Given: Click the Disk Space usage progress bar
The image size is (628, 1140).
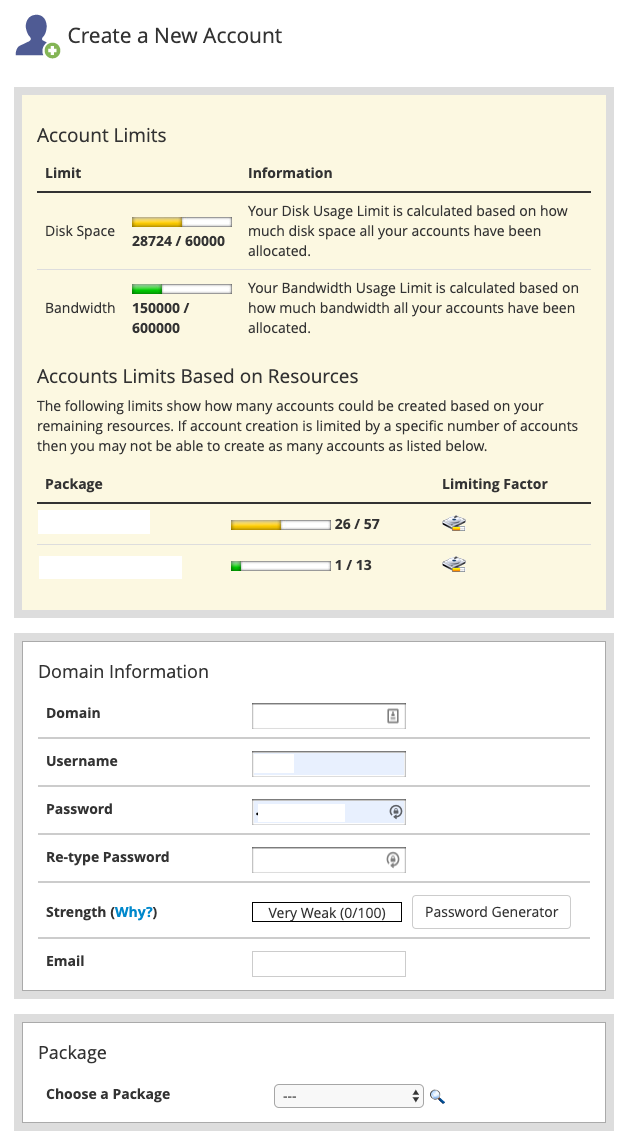Looking at the screenshot, I should point(182,222).
